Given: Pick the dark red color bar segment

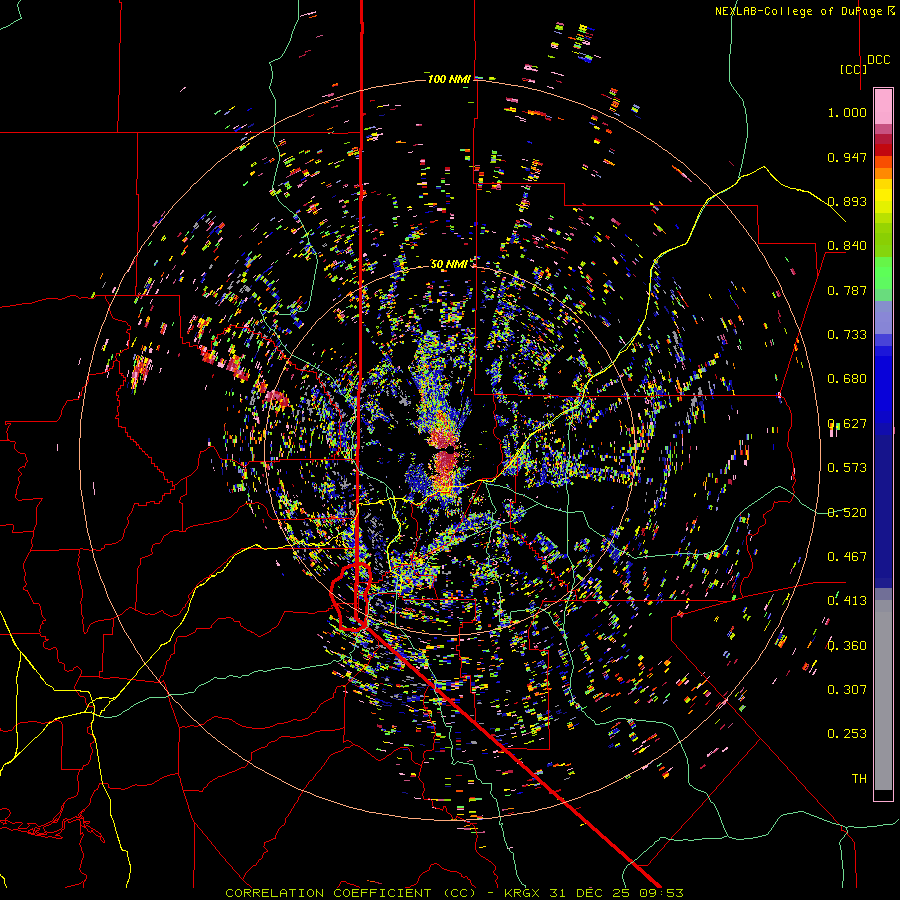Looking at the screenshot, I should (883, 150).
